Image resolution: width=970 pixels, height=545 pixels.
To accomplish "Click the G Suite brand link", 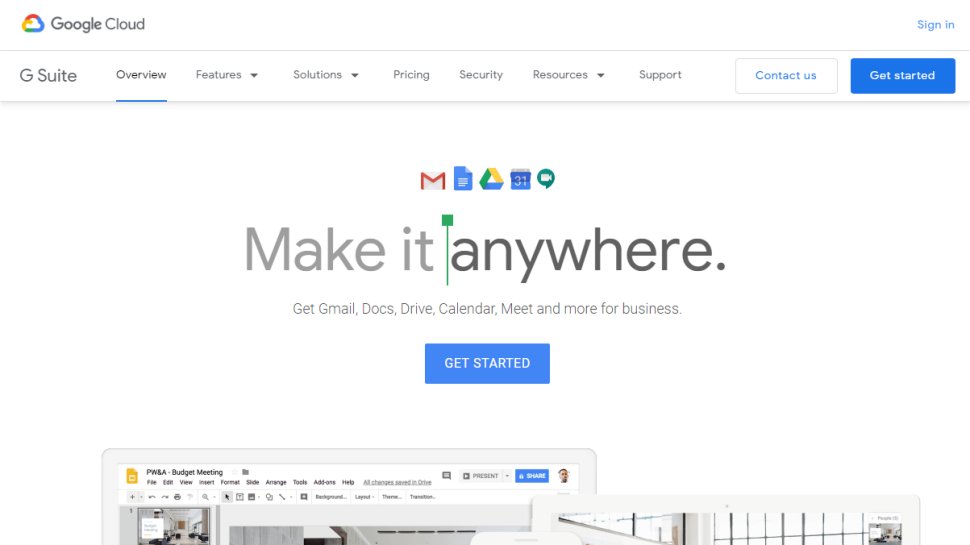I will pyautogui.click(x=48, y=75).
